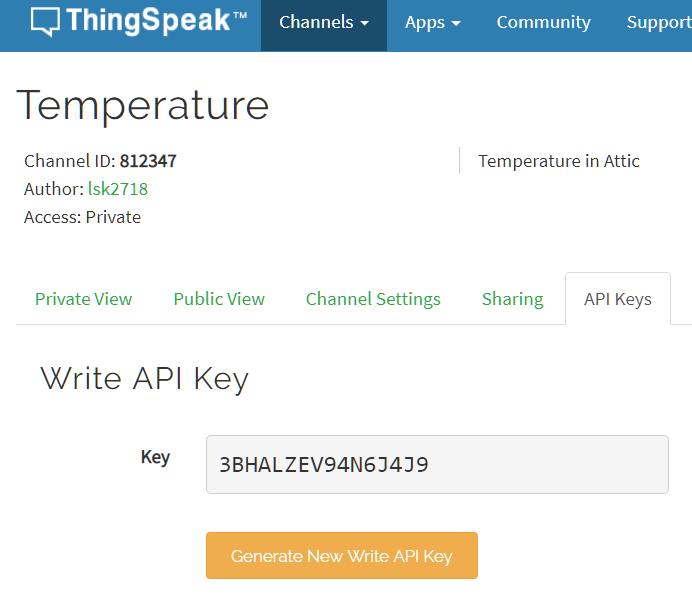
Task: Generate a new Write API Key
Action: 342,555
